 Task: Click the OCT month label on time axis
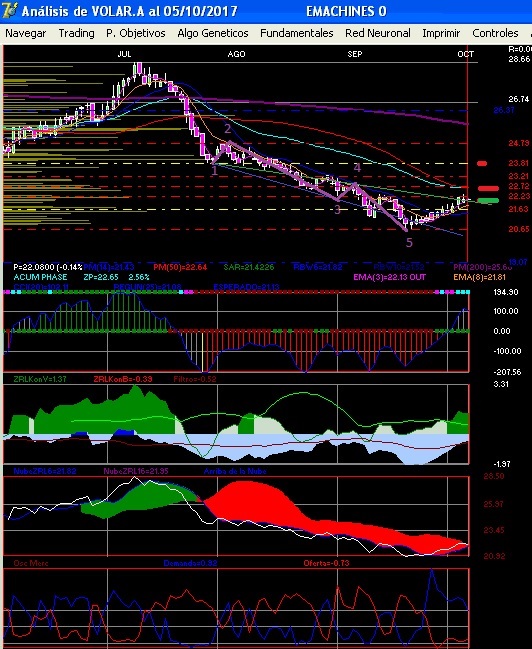tap(465, 54)
